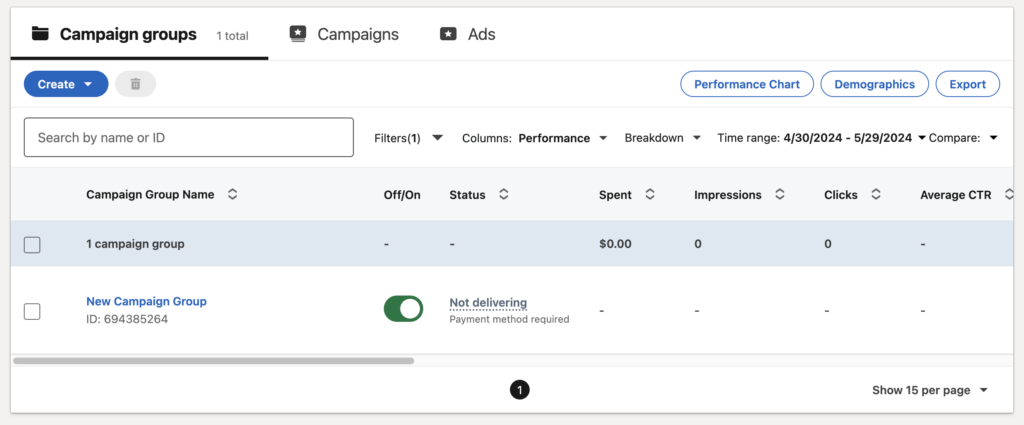This screenshot has width=1024, height=425.
Task: Click the Export button
Action: tap(968, 84)
